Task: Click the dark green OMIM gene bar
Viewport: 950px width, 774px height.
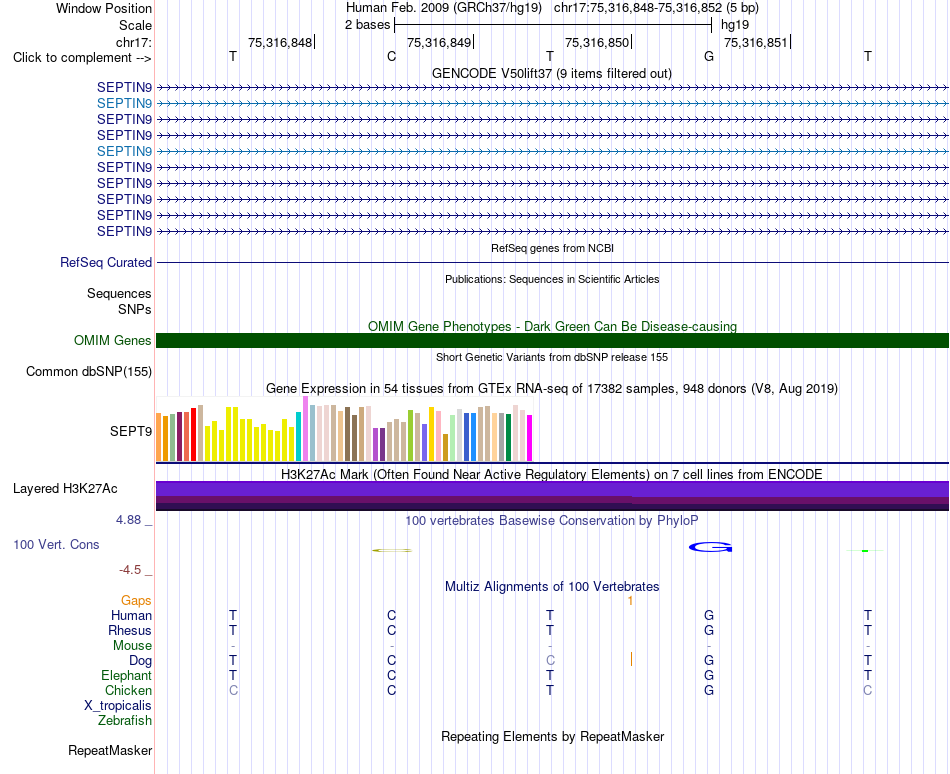Action: pyautogui.click(x=552, y=340)
